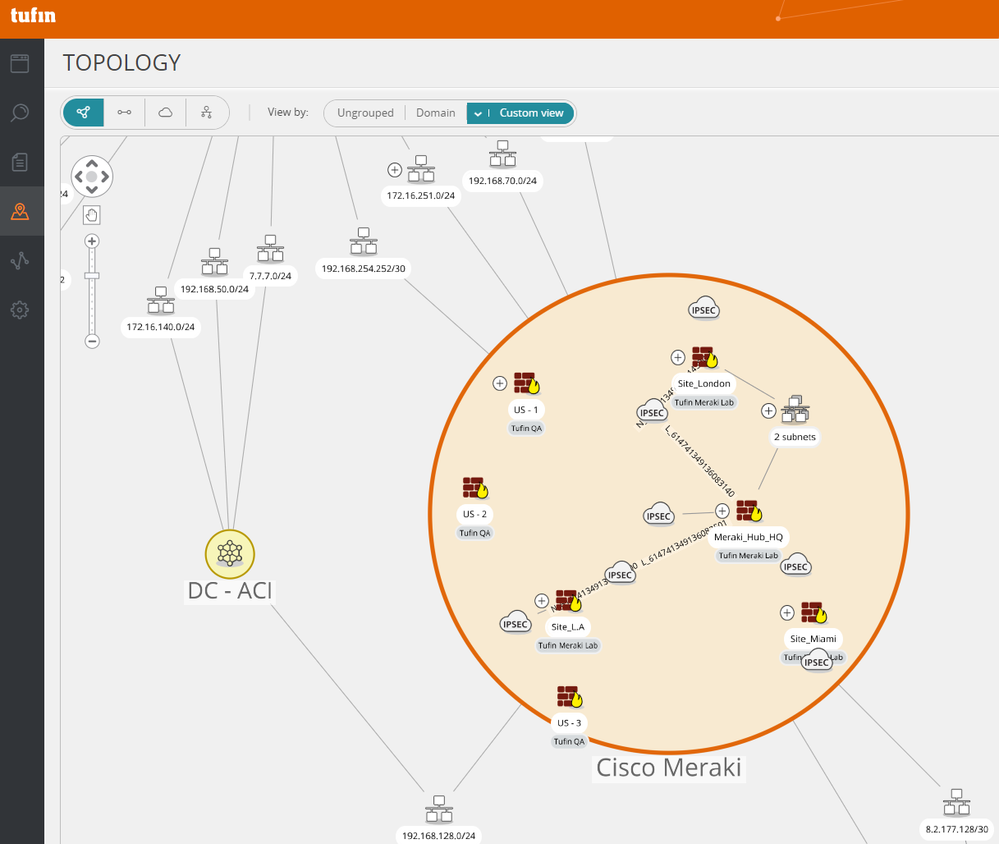Select the Site_Miami firewall icon
The height and width of the screenshot is (844, 999).
click(x=814, y=613)
